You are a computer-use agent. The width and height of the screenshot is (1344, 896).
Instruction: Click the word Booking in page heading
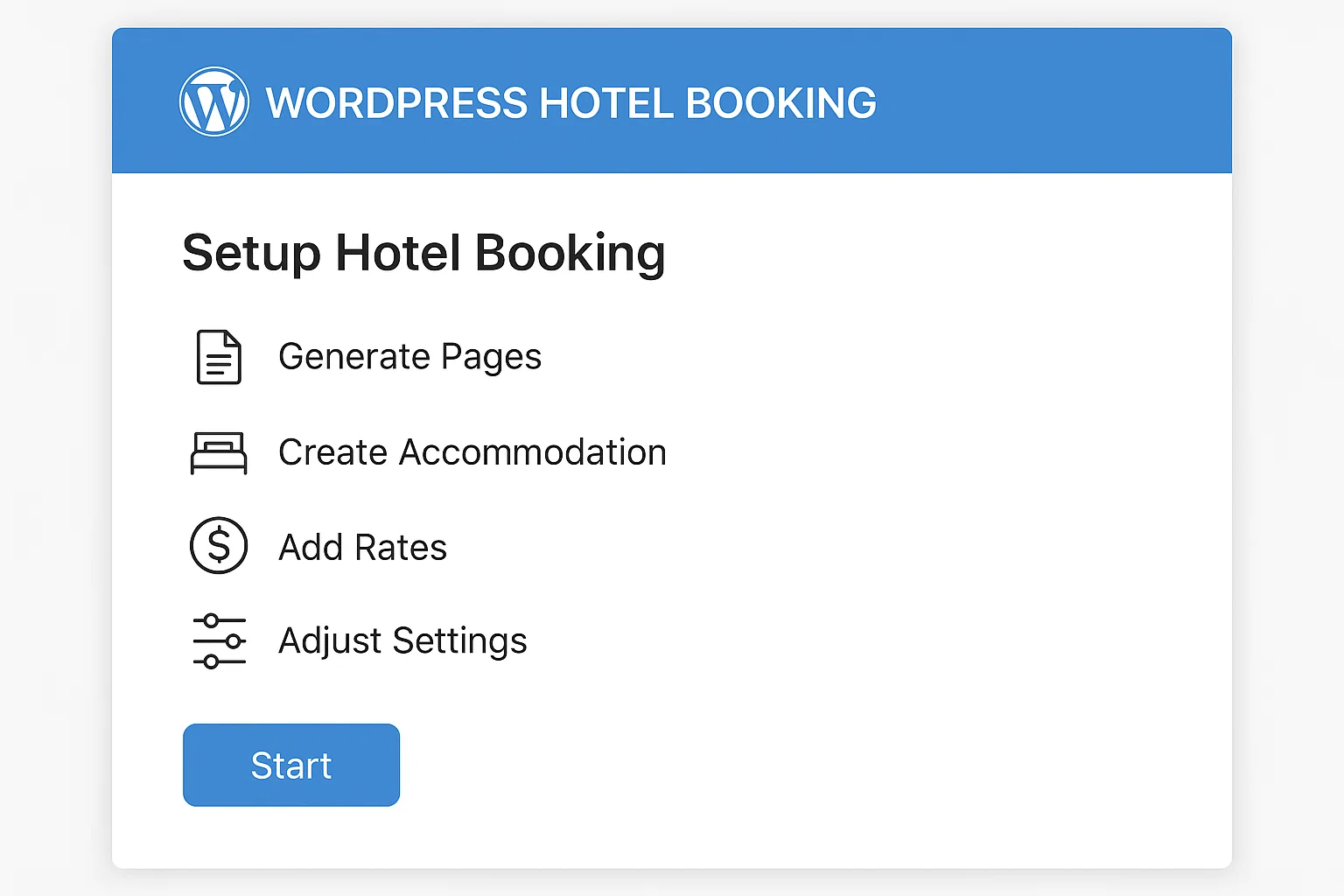click(x=570, y=254)
